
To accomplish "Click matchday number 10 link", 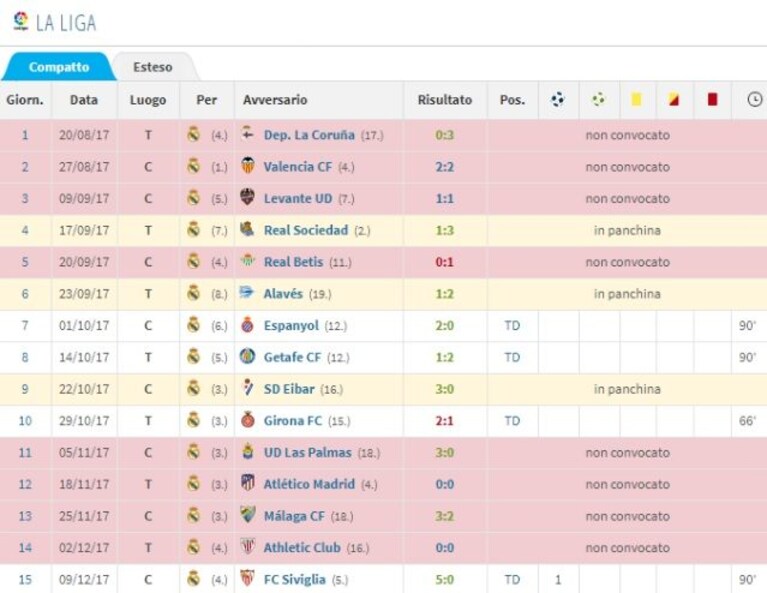I will 25,421.
